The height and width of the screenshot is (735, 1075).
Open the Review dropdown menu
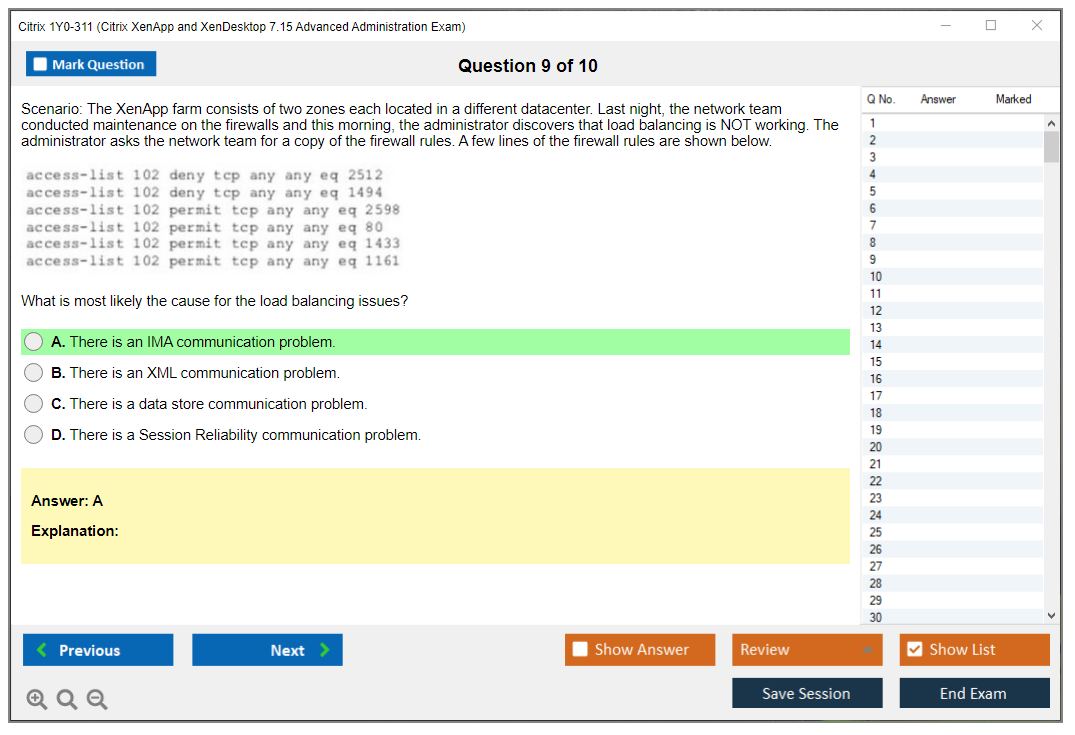(x=807, y=650)
